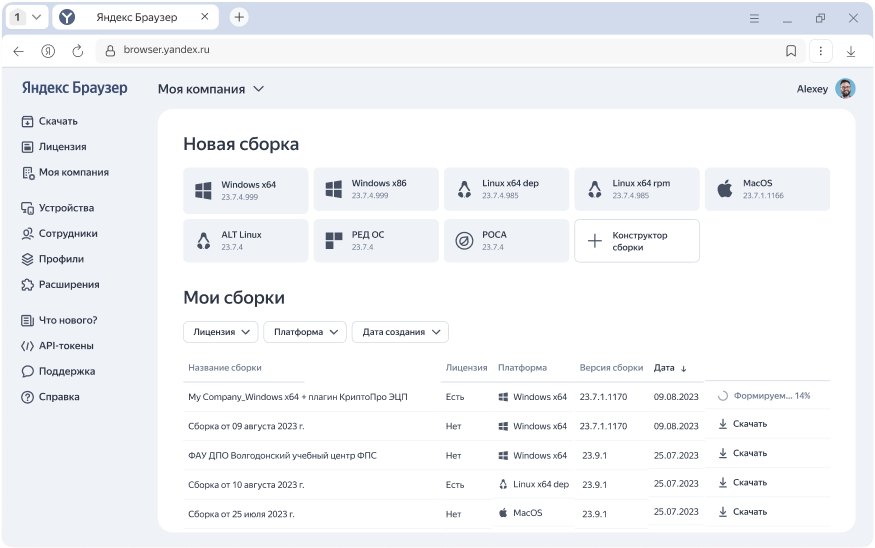The height and width of the screenshot is (548, 875).
Task: Open Профили in the sidebar
Action: click(52, 259)
